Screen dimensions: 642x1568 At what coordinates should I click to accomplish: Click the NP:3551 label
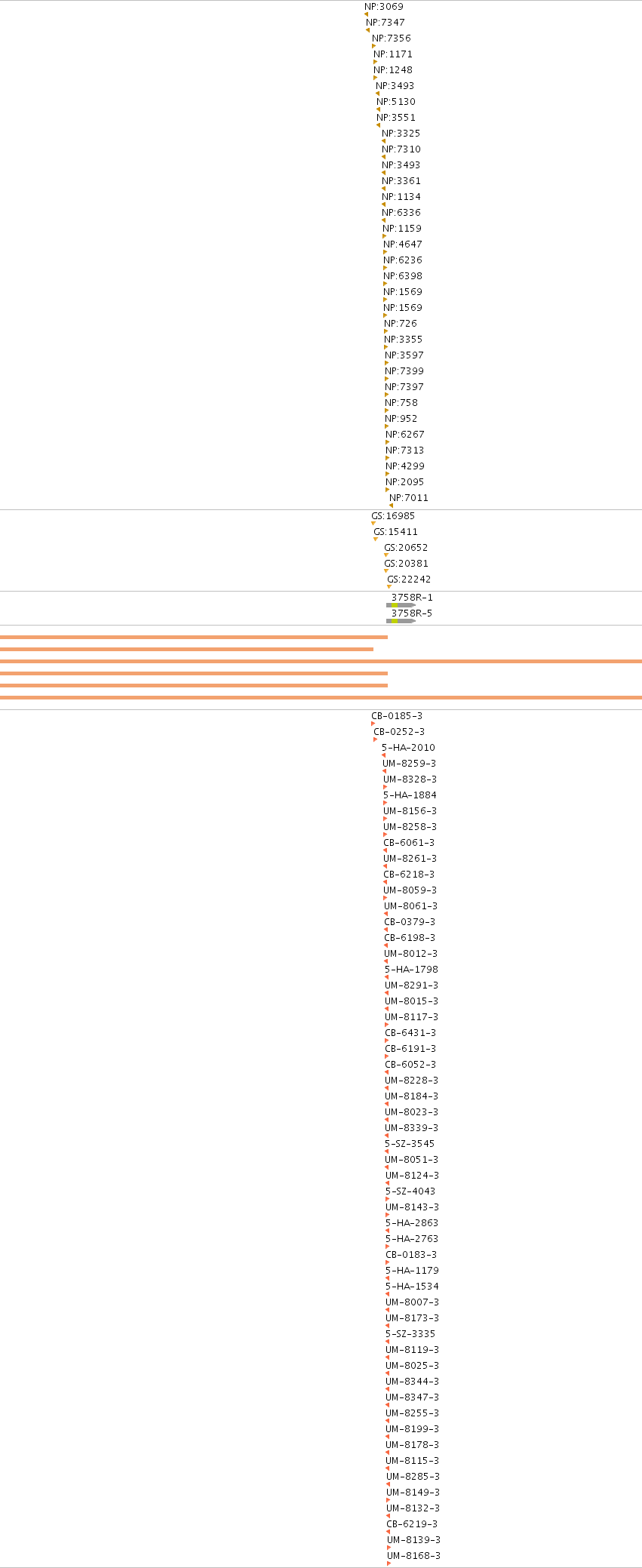click(x=396, y=118)
